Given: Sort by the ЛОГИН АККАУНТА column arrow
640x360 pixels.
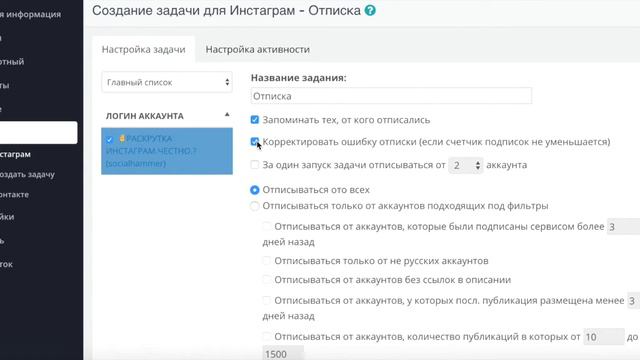Looking at the screenshot, I should 227,115.
